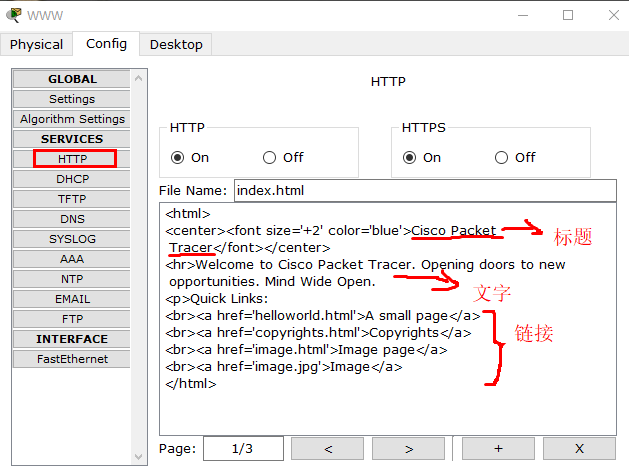Click the copyrights.html line in editor
This screenshot has height=470, width=629.
[318, 333]
